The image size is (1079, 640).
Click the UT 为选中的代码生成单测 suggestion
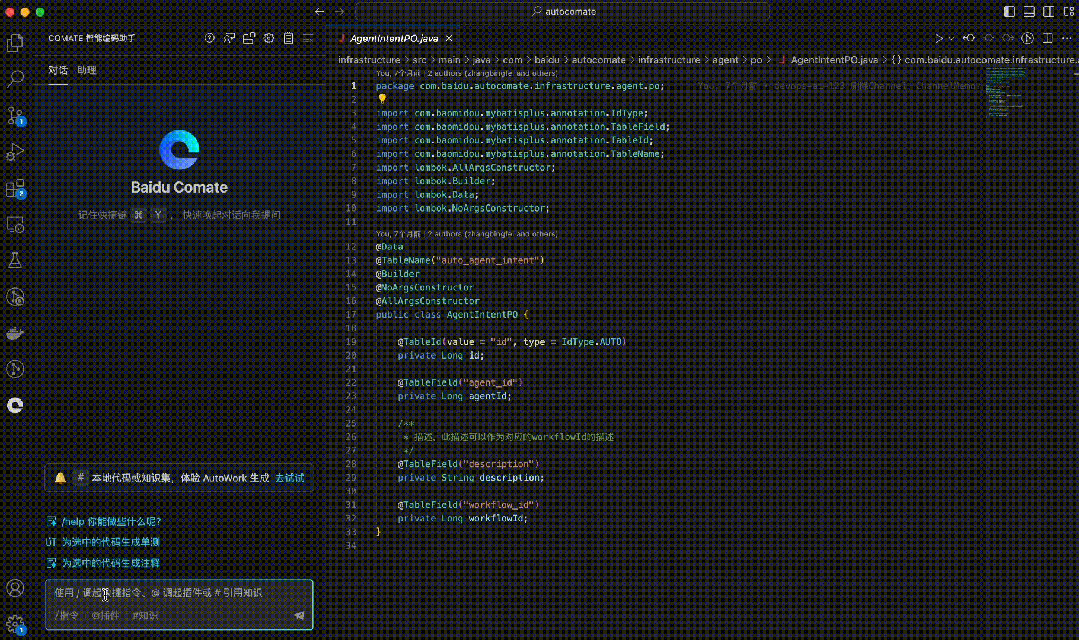point(103,542)
